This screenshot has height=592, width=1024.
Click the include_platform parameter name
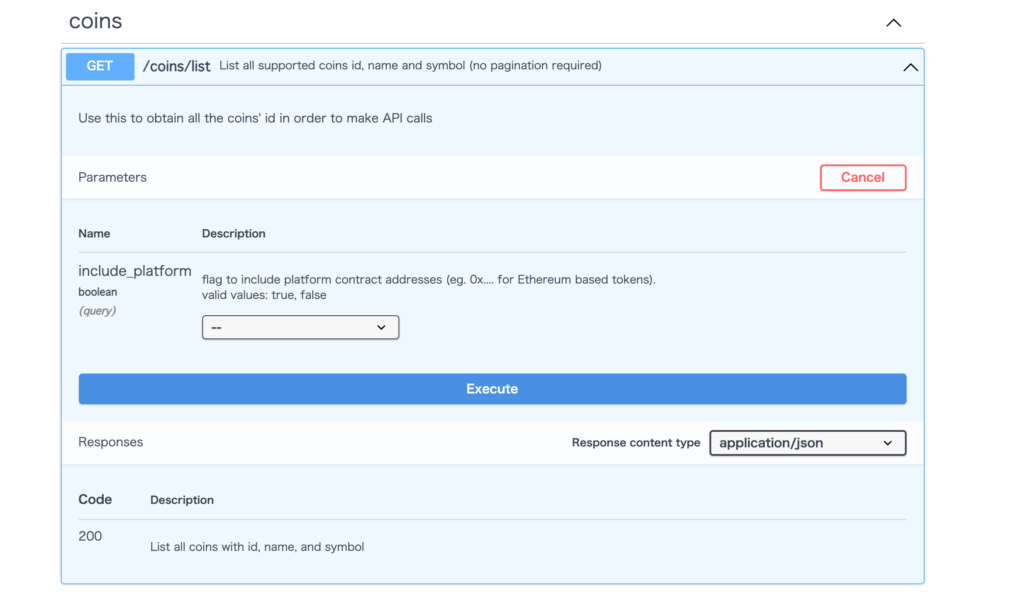pos(135,270)
